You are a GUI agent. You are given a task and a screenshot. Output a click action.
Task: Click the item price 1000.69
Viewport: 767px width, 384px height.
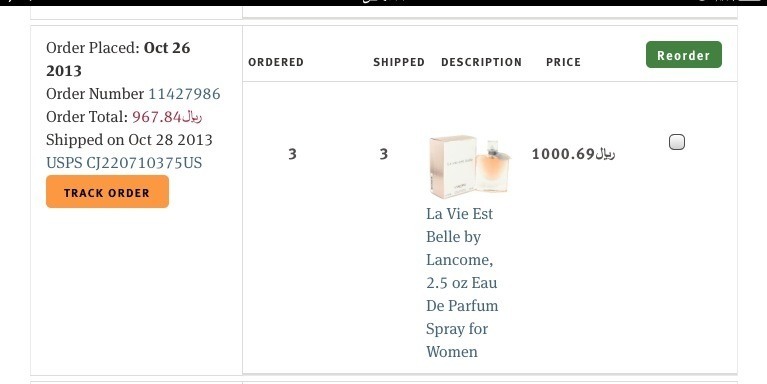point(573,154)
